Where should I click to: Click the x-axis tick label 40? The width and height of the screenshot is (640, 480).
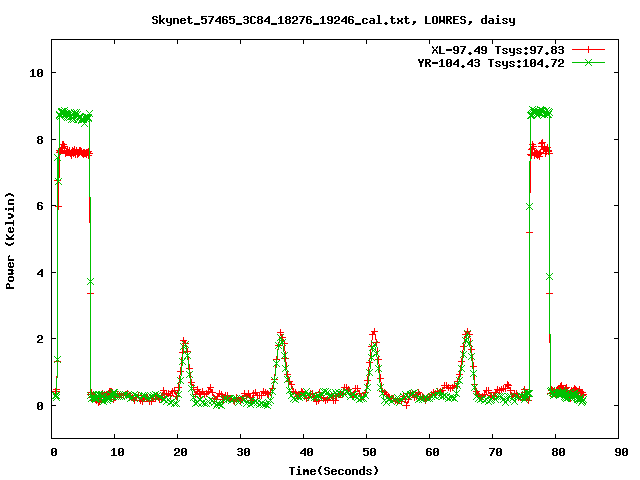point(306,452)
